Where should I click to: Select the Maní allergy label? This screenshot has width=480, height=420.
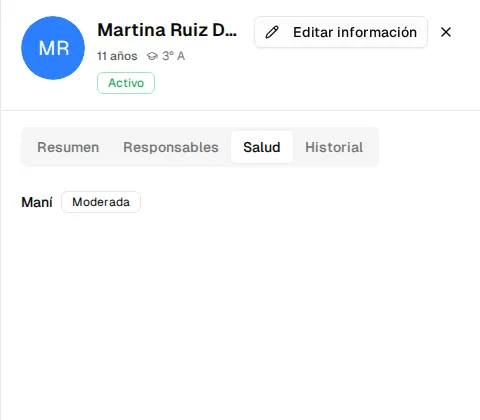(37, 202)
